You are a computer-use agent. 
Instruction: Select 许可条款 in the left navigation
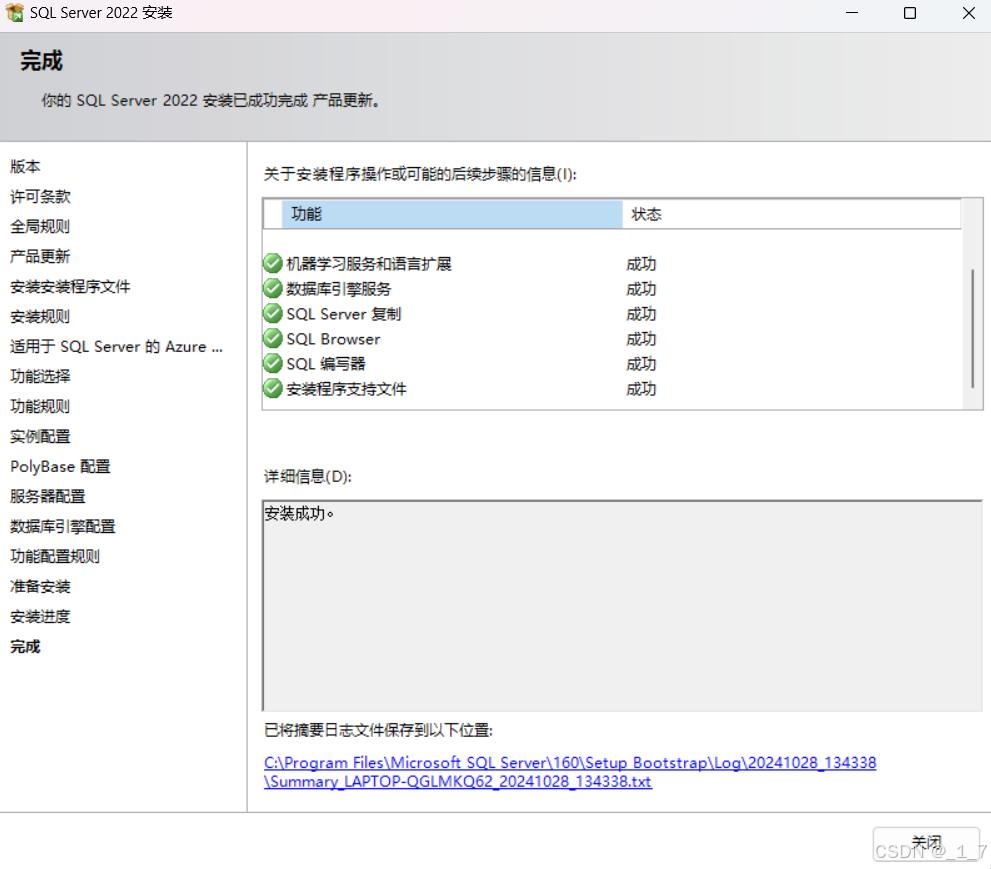click(40, 196)
